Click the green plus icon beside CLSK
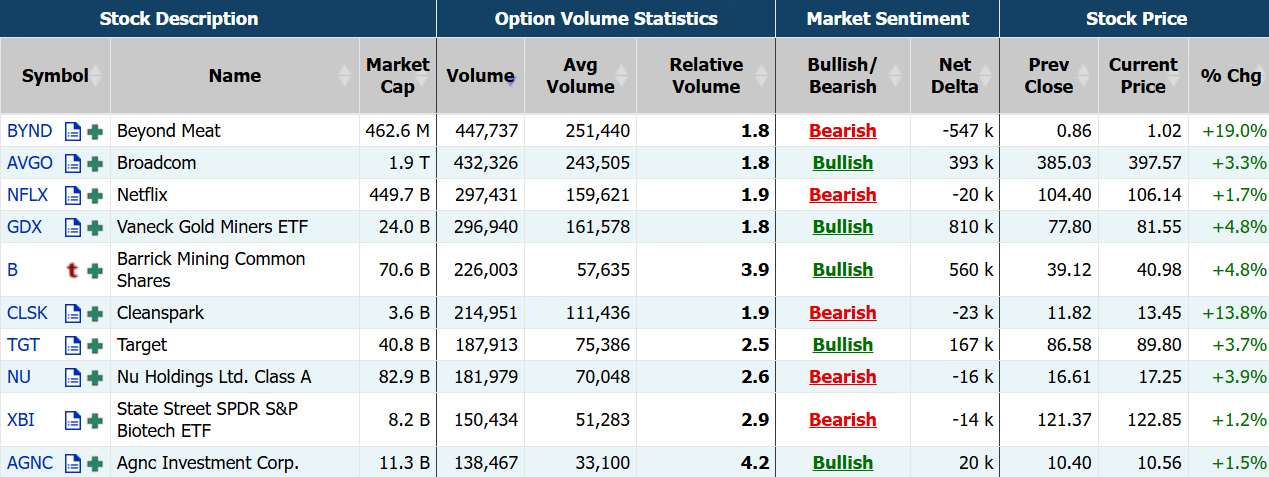The width and height of the screenshot is (1269, 477). 95,313
